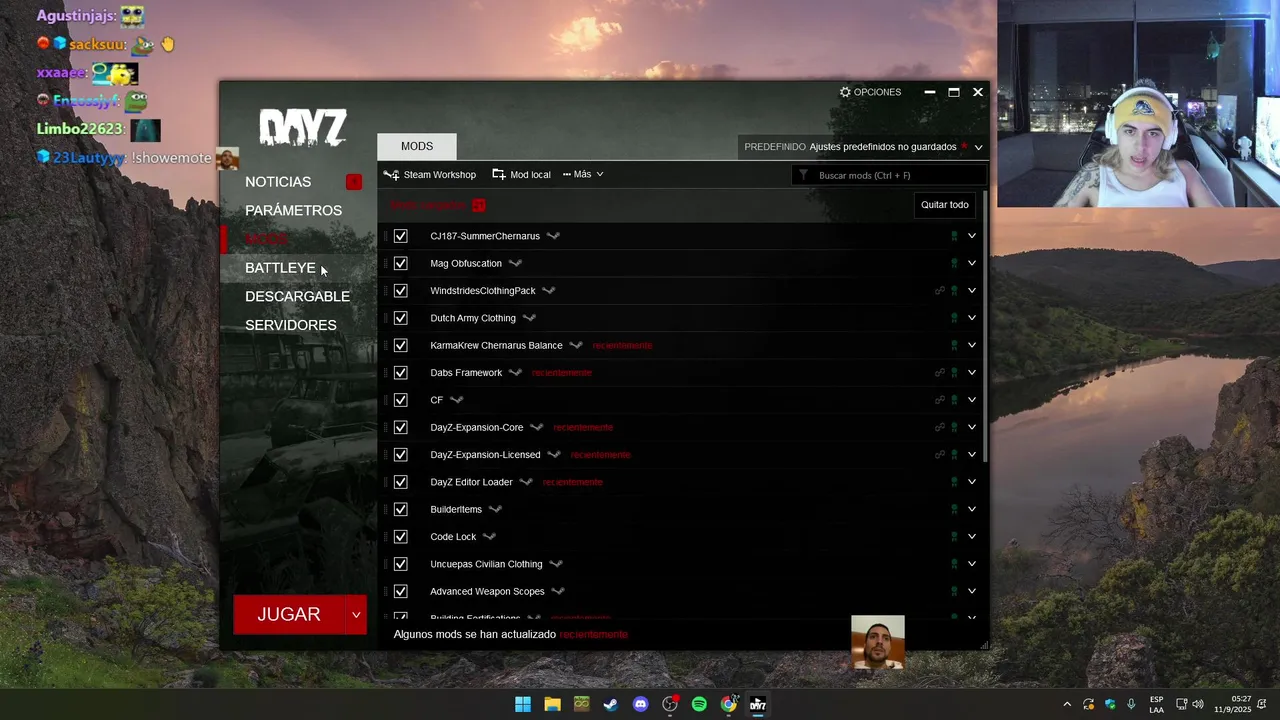Viewport: 1280px width, 720px height.
Task: Click dependency link icon on DayZ-Expansion-Licensed row
Action: tap(939, 455)
